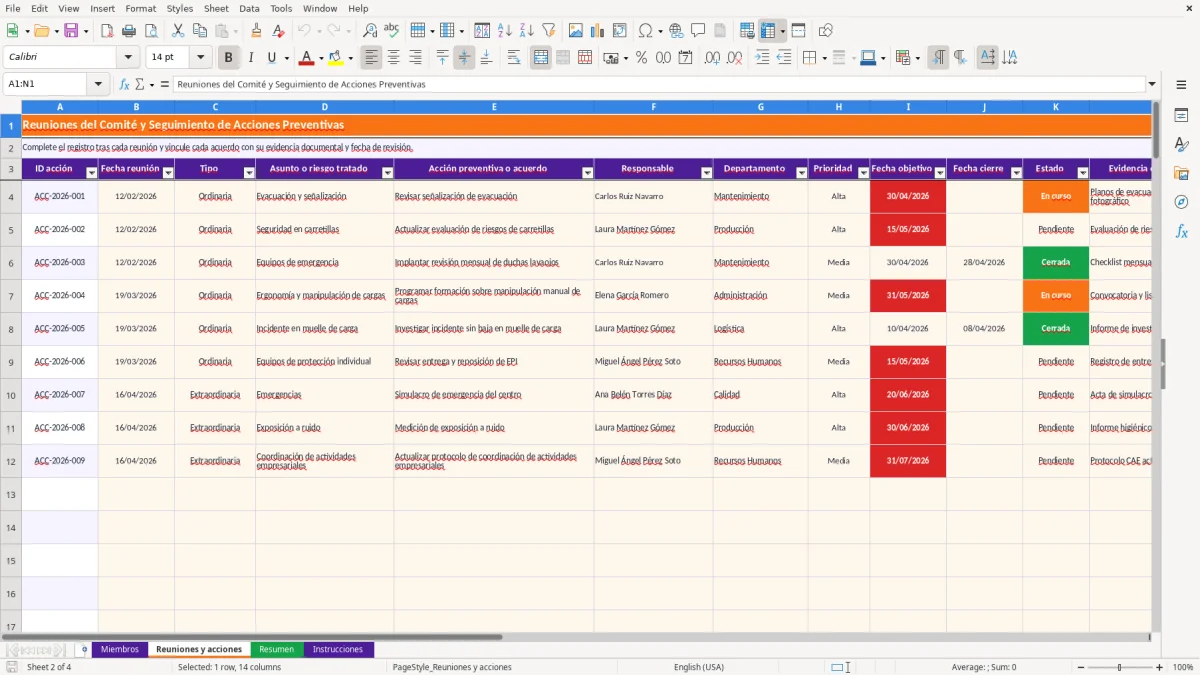Click the Spelling check icon

(392, 31)
